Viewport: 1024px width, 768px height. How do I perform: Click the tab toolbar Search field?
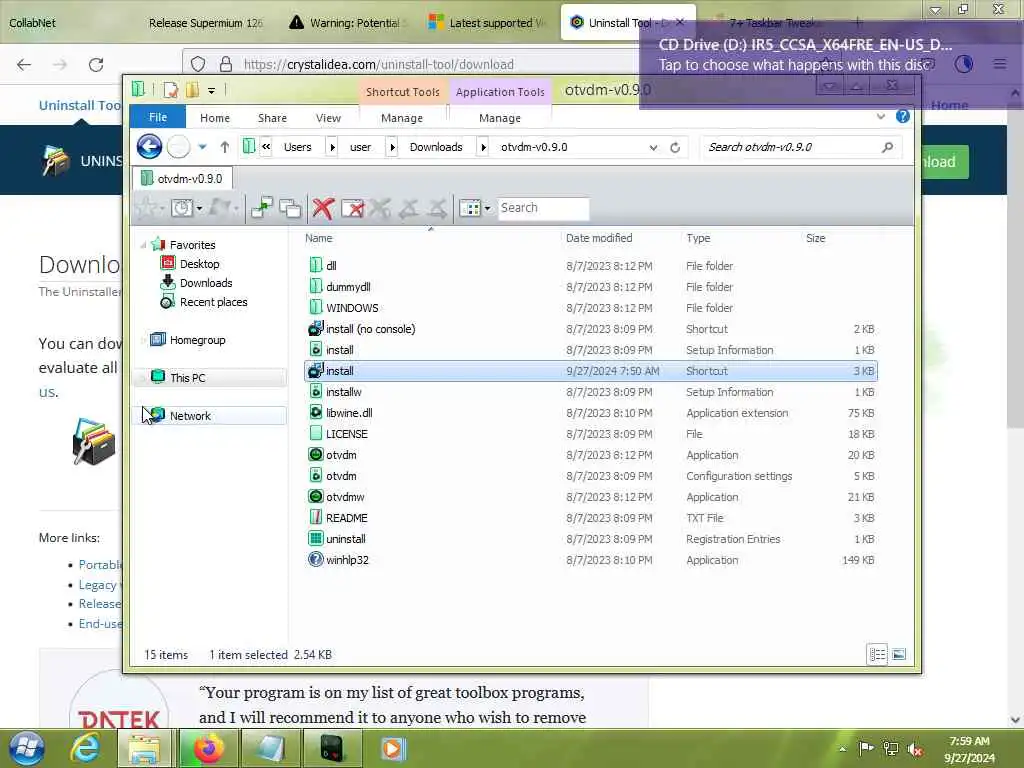click(x=543, y=208)
